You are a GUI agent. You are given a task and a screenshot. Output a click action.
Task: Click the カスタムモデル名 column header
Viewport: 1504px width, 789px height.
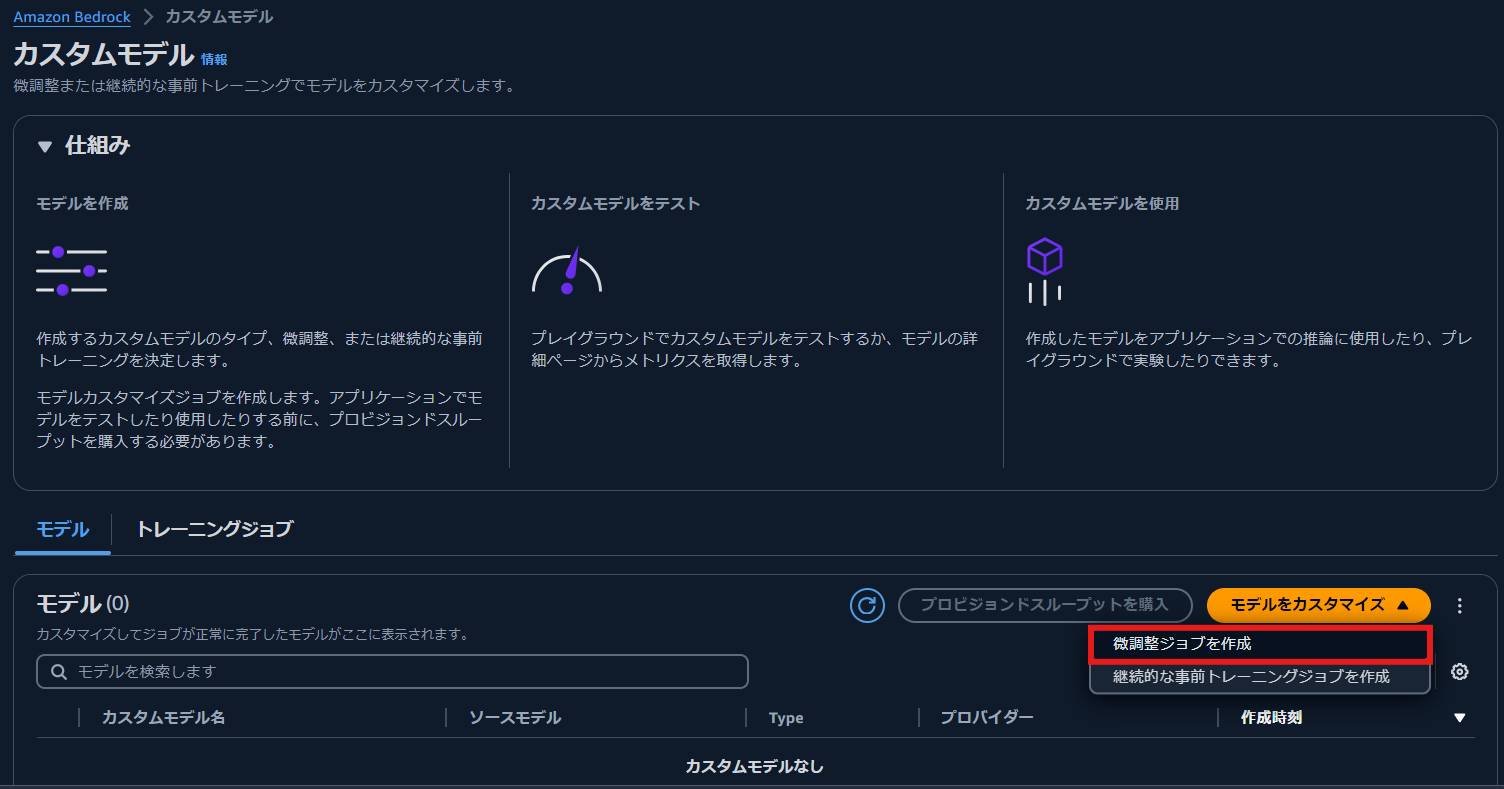(x=161, y=717)
